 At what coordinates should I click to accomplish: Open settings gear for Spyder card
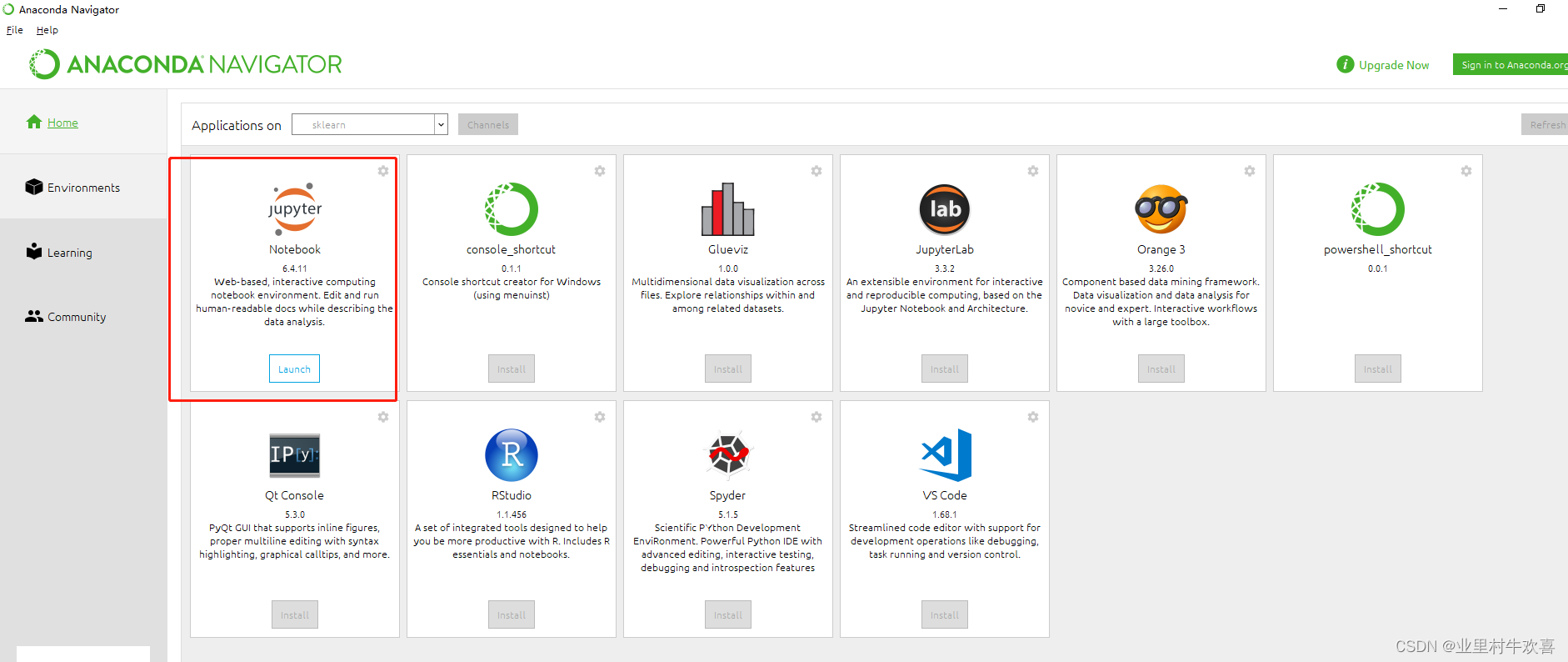(x=816, y=417)
